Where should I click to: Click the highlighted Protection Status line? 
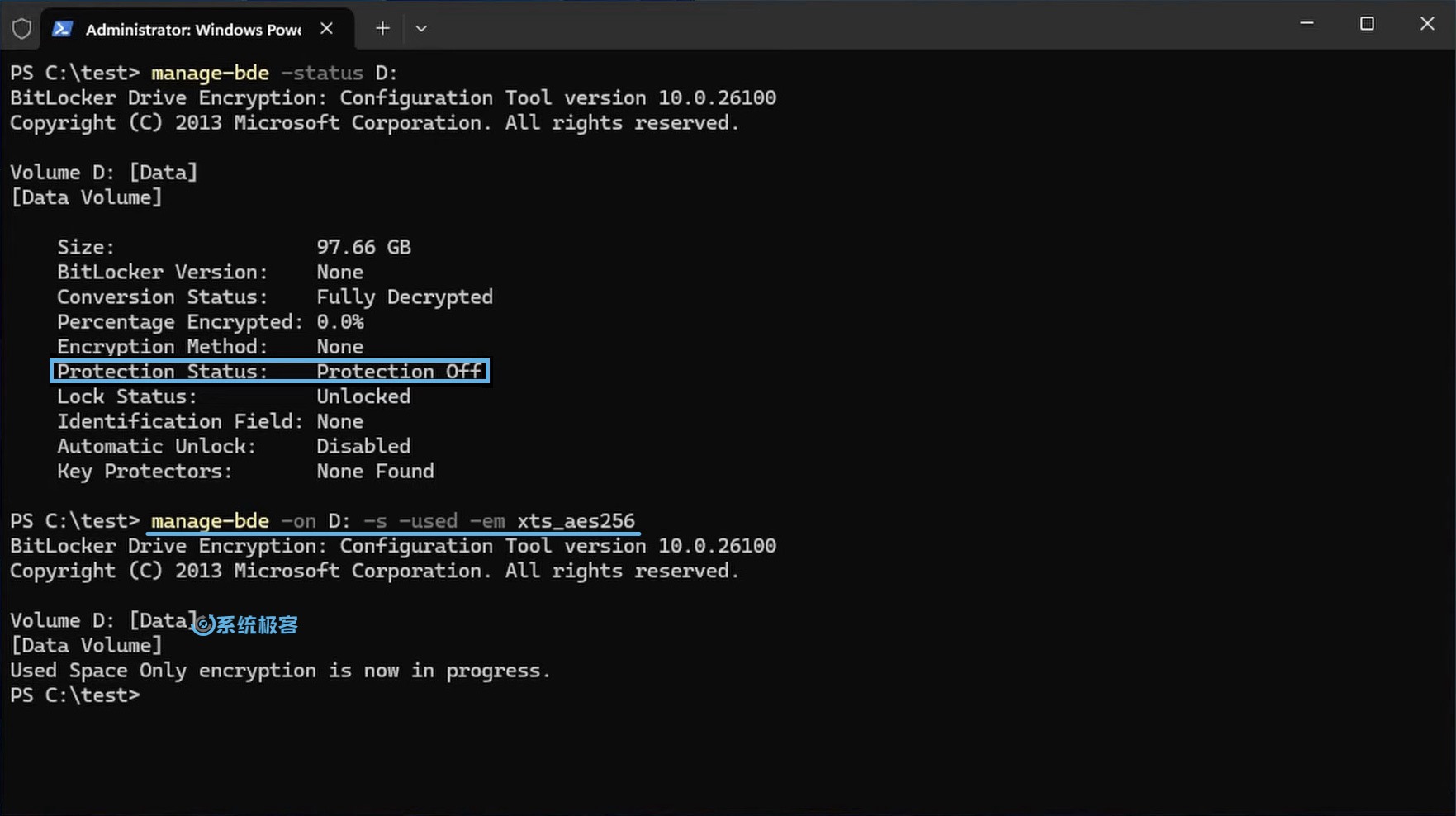click(270, 371)
